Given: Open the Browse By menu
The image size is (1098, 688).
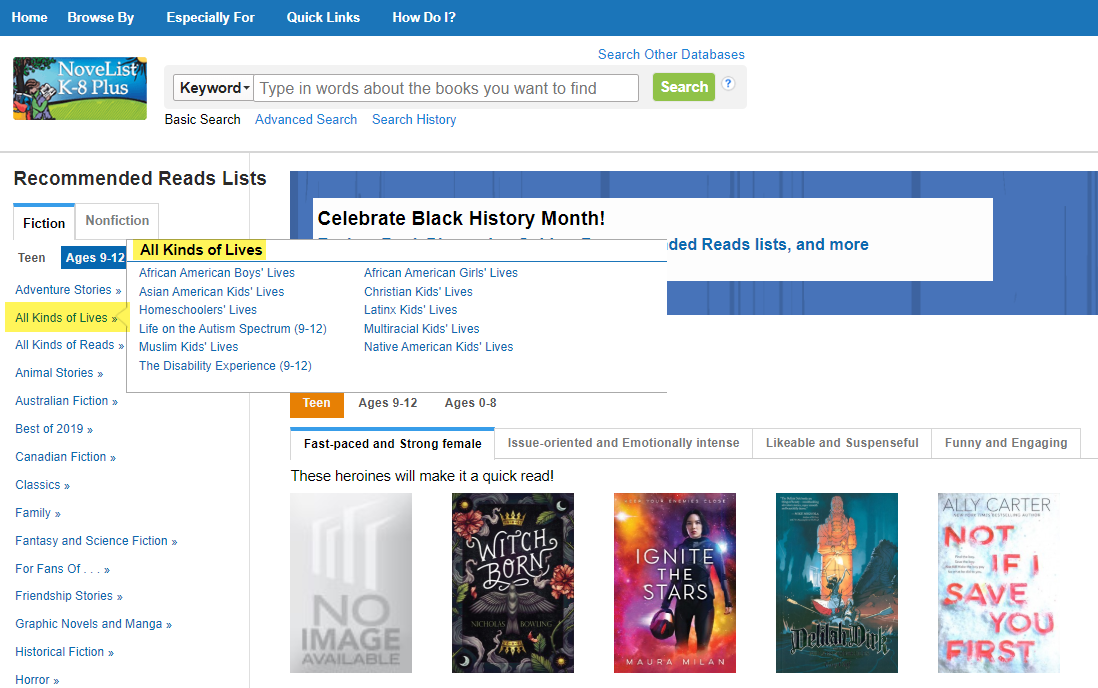Looking at the screenshot, I should (101, 17).
